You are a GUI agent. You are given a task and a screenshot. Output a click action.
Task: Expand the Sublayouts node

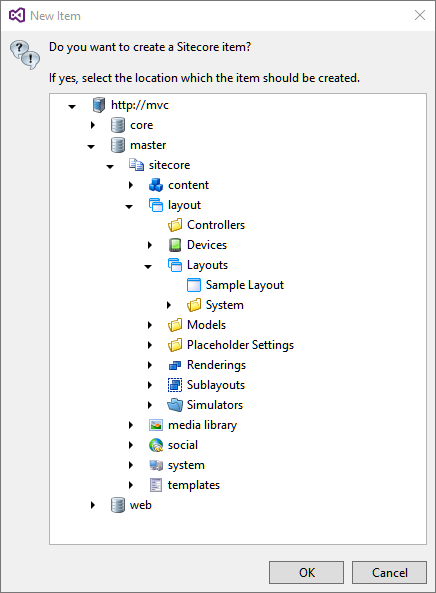tap(150, 385)
